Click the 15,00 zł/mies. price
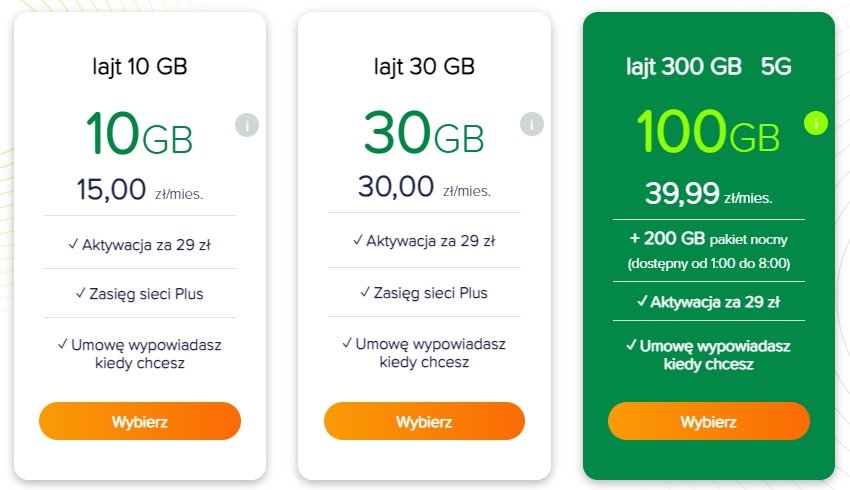The height and width of the screenshot is (490, 850). [x=140, y=190]
